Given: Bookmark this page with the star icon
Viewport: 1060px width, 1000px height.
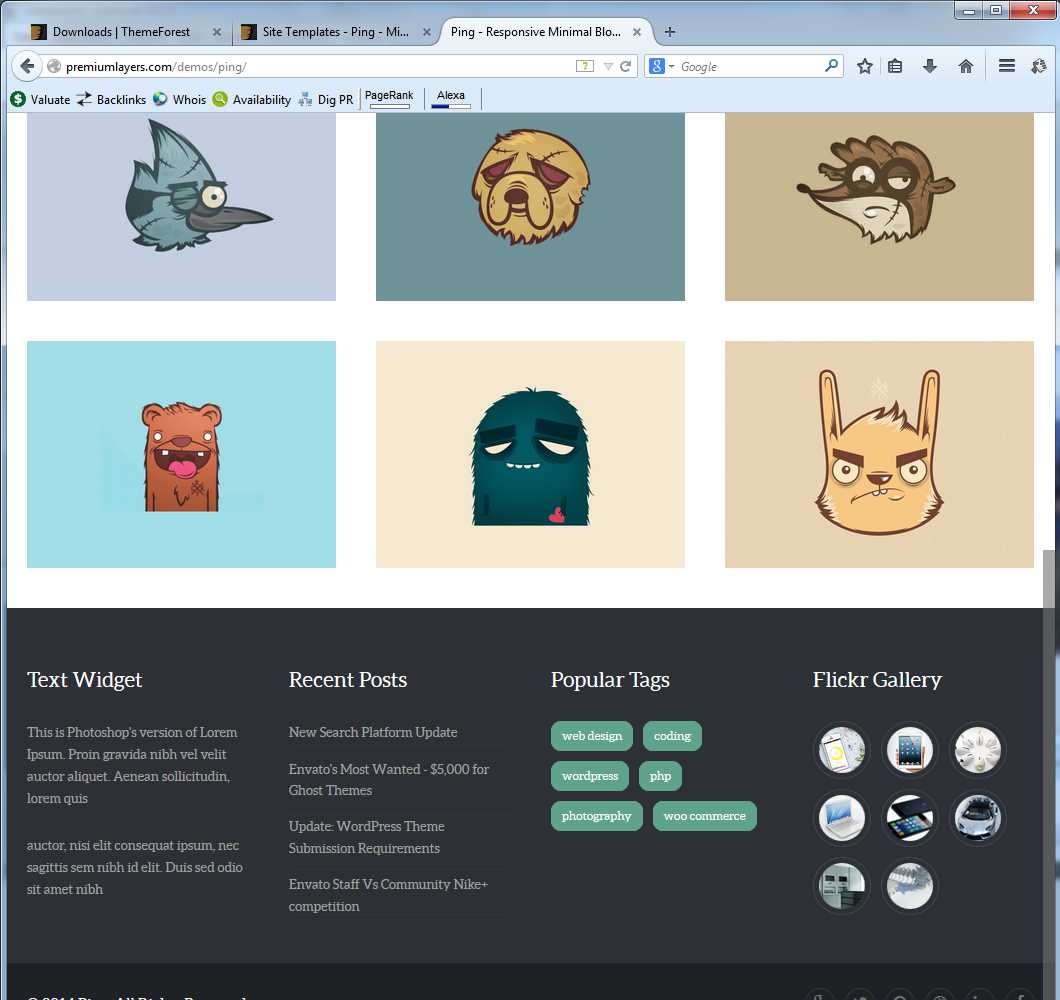Looking at the screenshot, I should click(x=864, y=66).
